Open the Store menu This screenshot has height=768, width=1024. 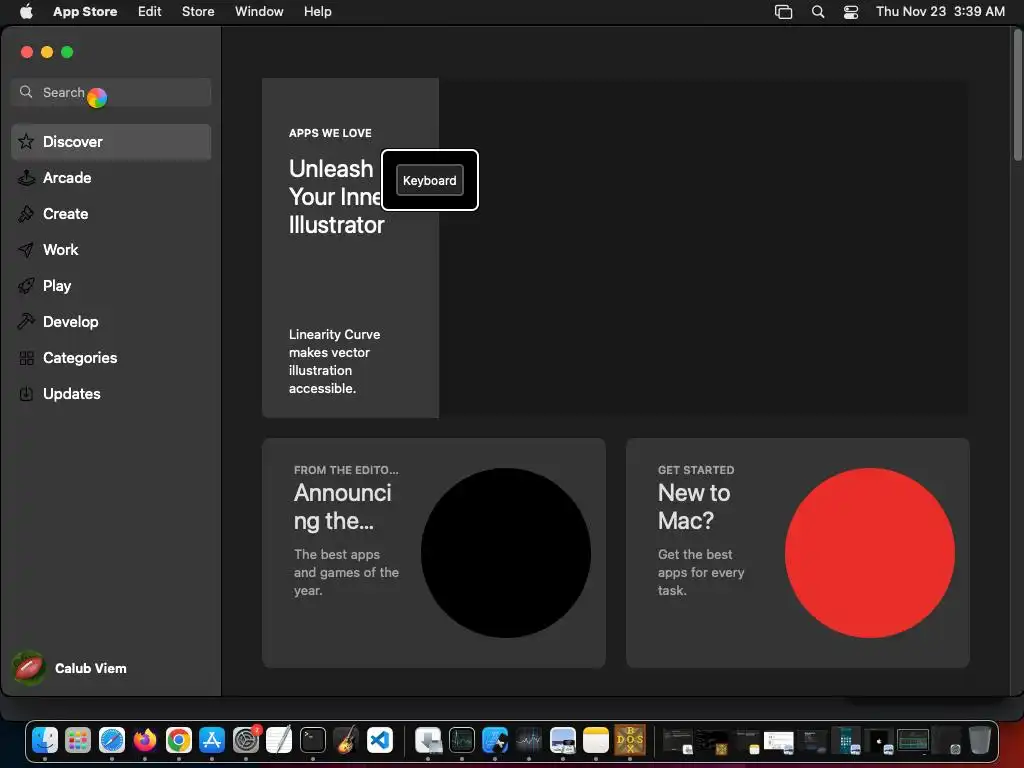pos(198,12)
